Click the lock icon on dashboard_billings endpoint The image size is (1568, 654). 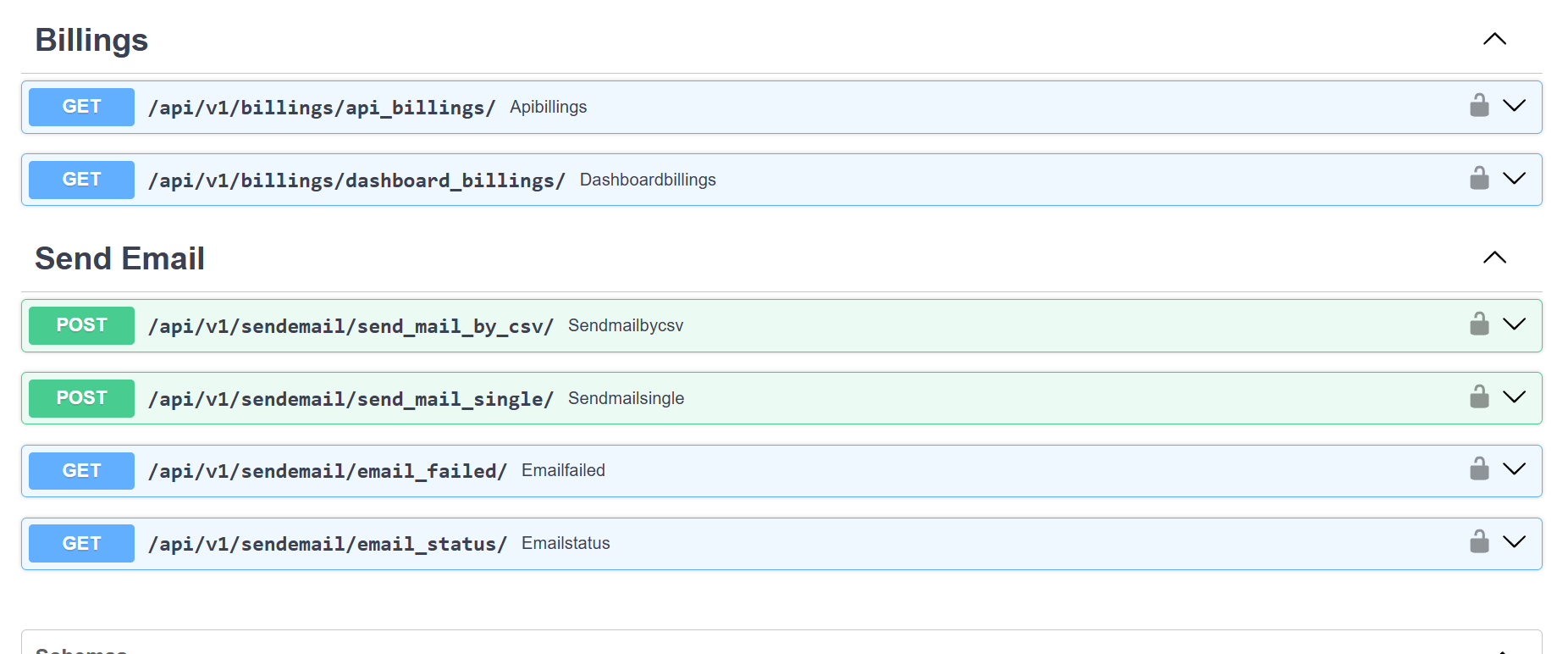coord(1478,179)
